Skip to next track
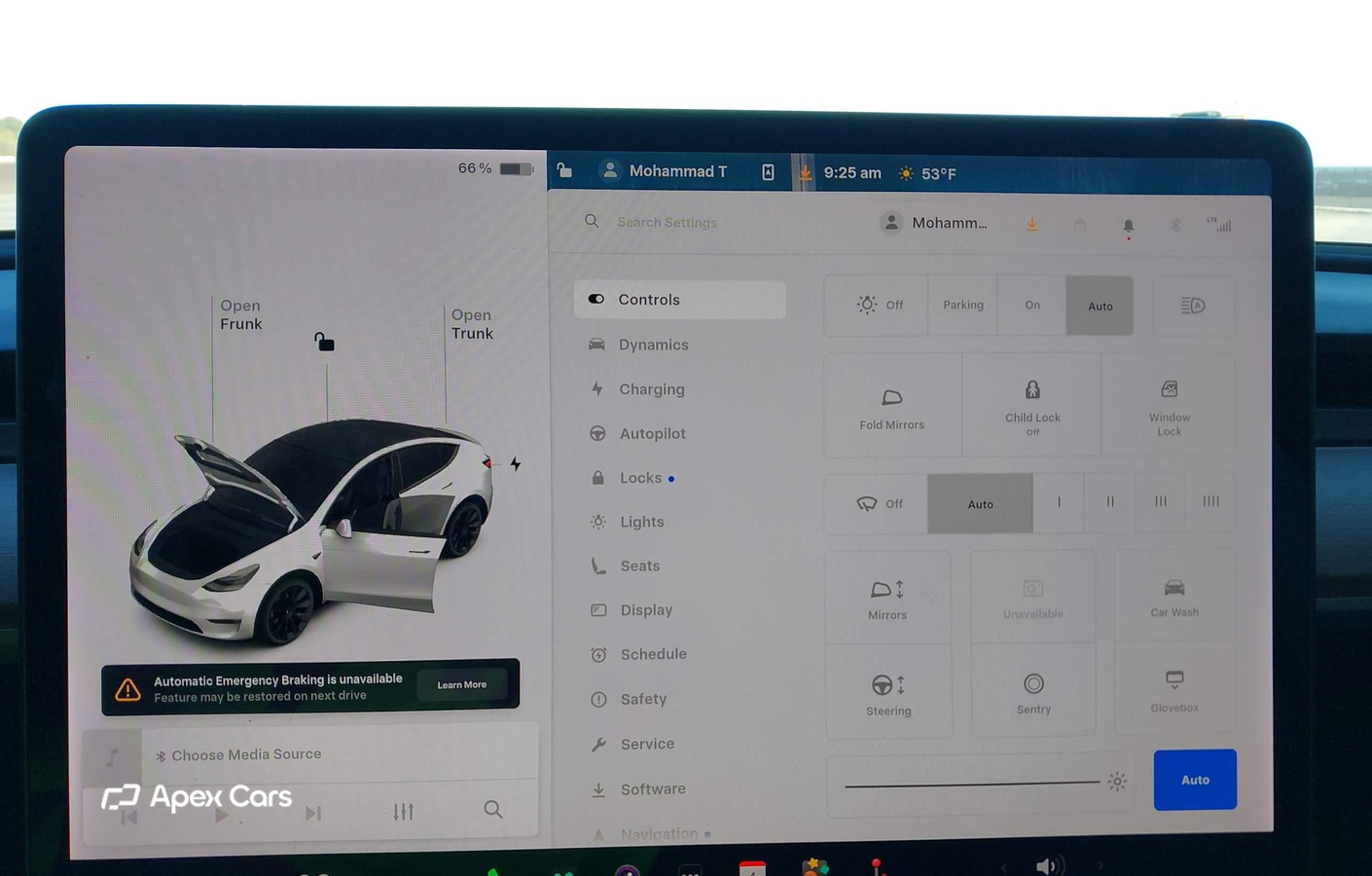The width and height of the screenshot is (1372, 876). point(312,813)
